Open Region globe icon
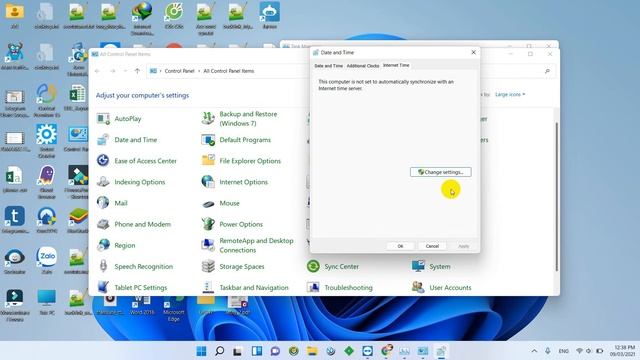 pyautogui.click(x=103, y=245)
